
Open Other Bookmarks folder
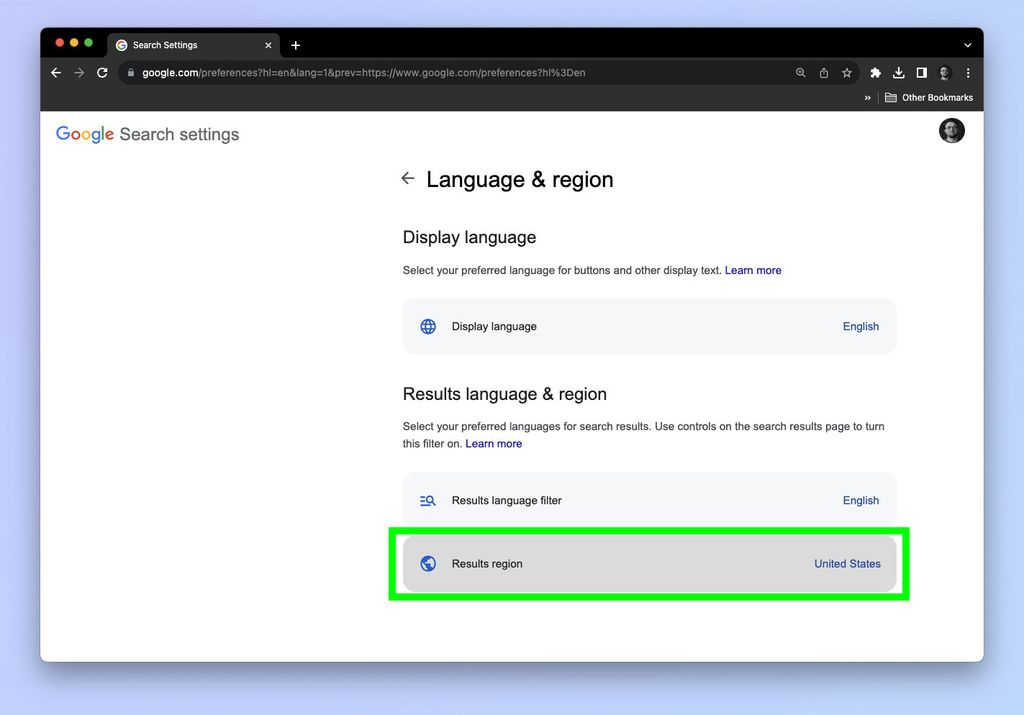[928, 97]
